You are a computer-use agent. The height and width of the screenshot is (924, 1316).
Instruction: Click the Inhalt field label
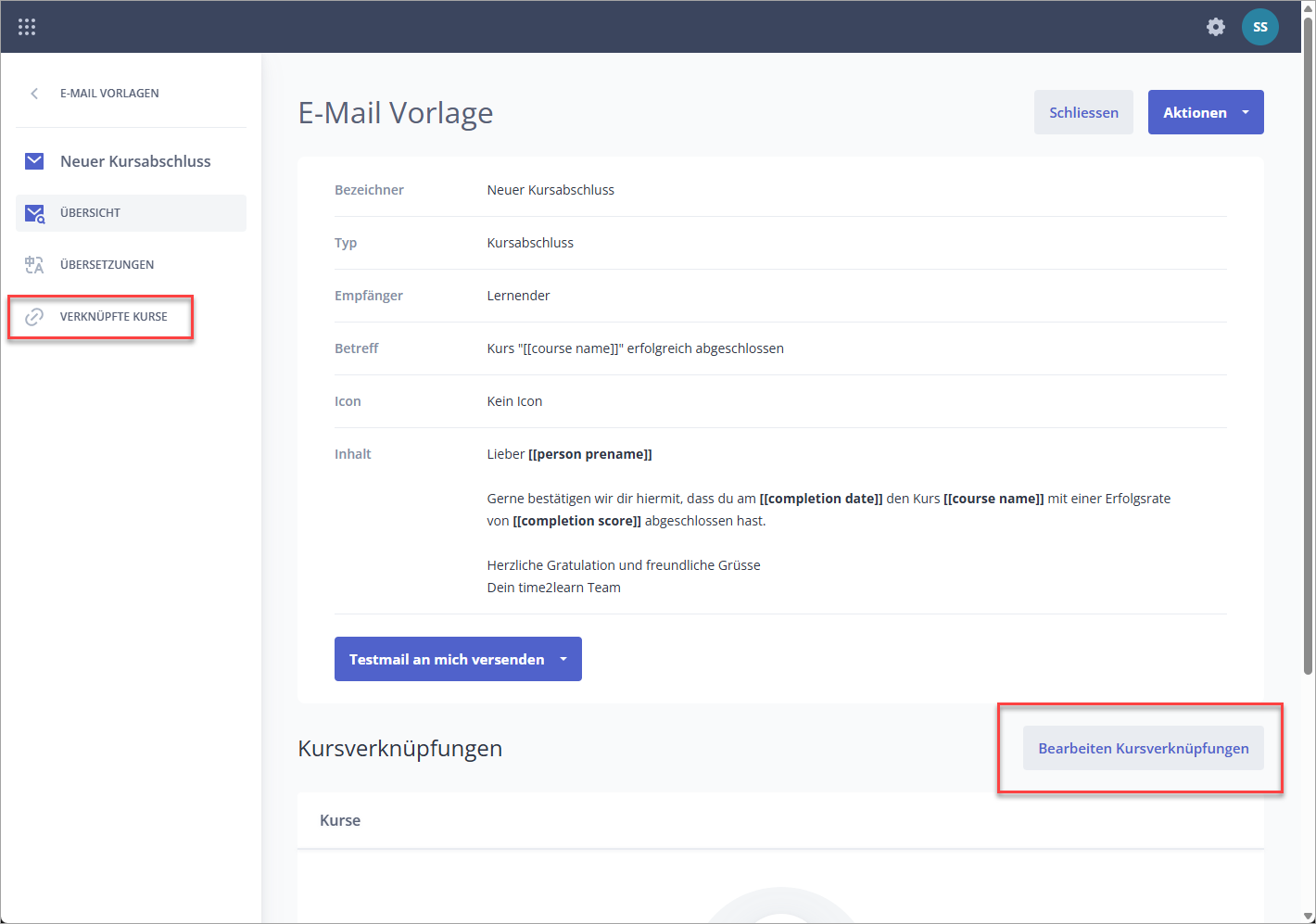[x=352, y=454]
